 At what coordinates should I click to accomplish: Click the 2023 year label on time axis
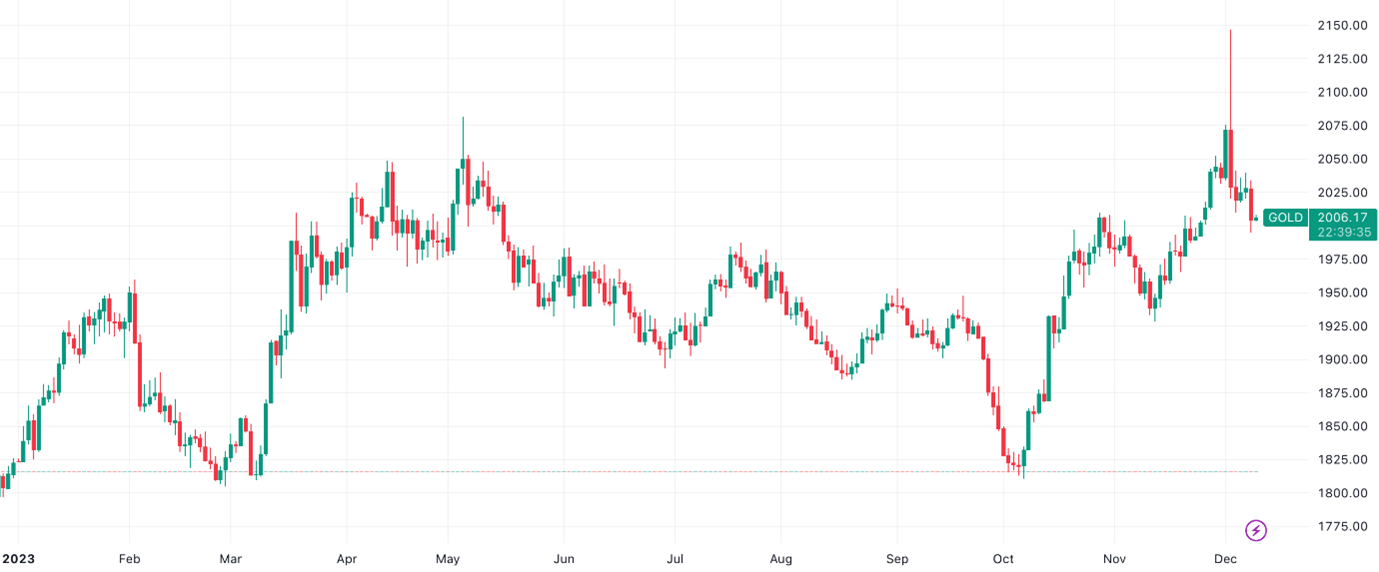[17, 559]
